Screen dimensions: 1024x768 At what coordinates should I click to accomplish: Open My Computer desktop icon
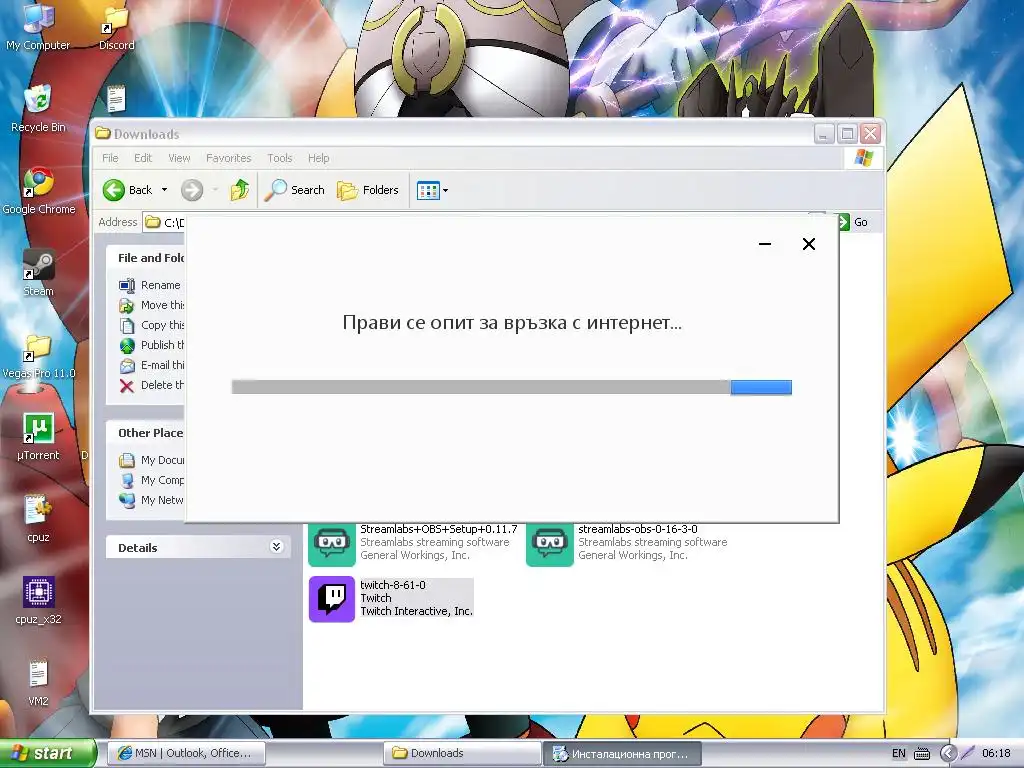coord(38,26)
